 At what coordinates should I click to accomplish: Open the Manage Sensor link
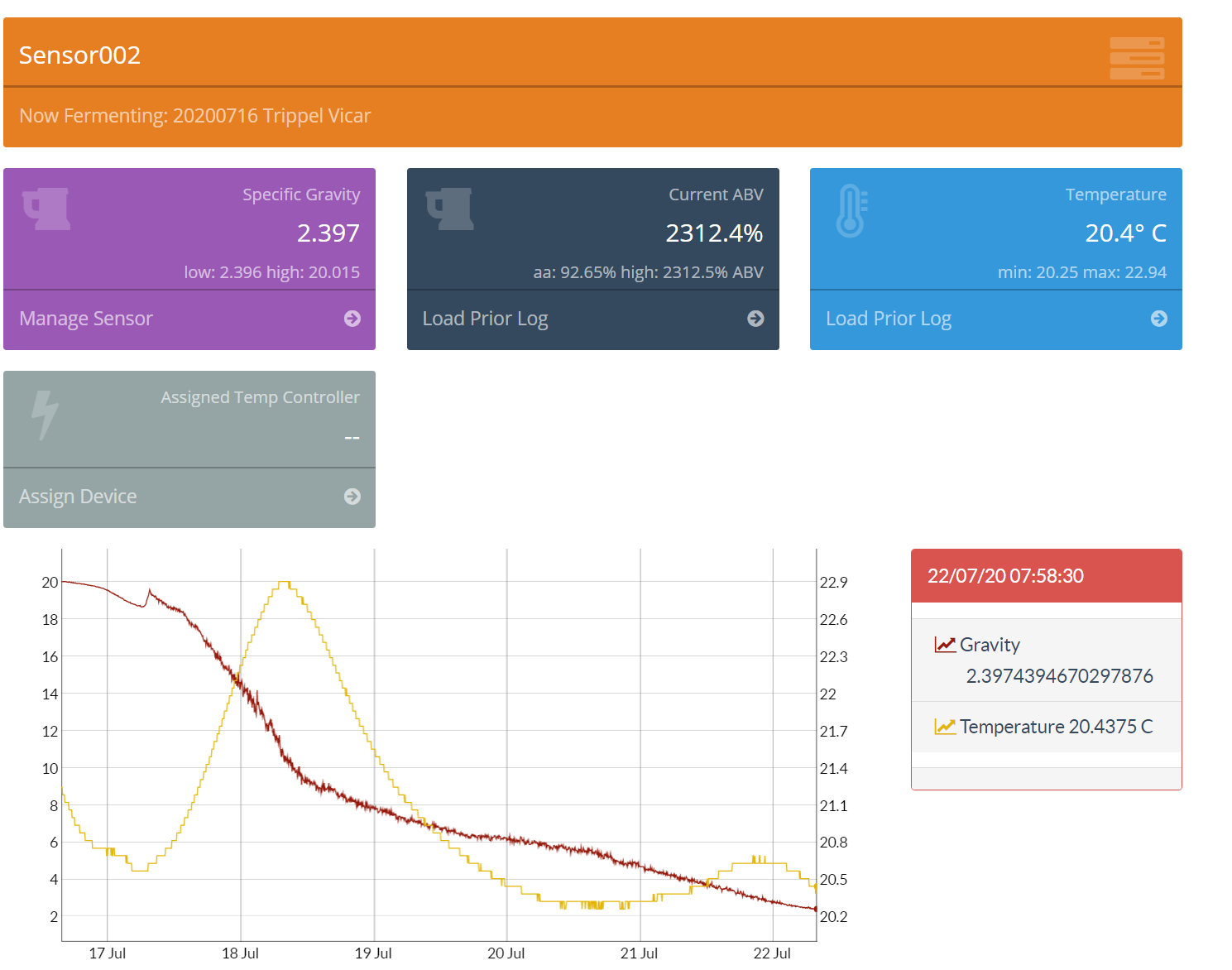pyautogui.click(x=86, y=319)
